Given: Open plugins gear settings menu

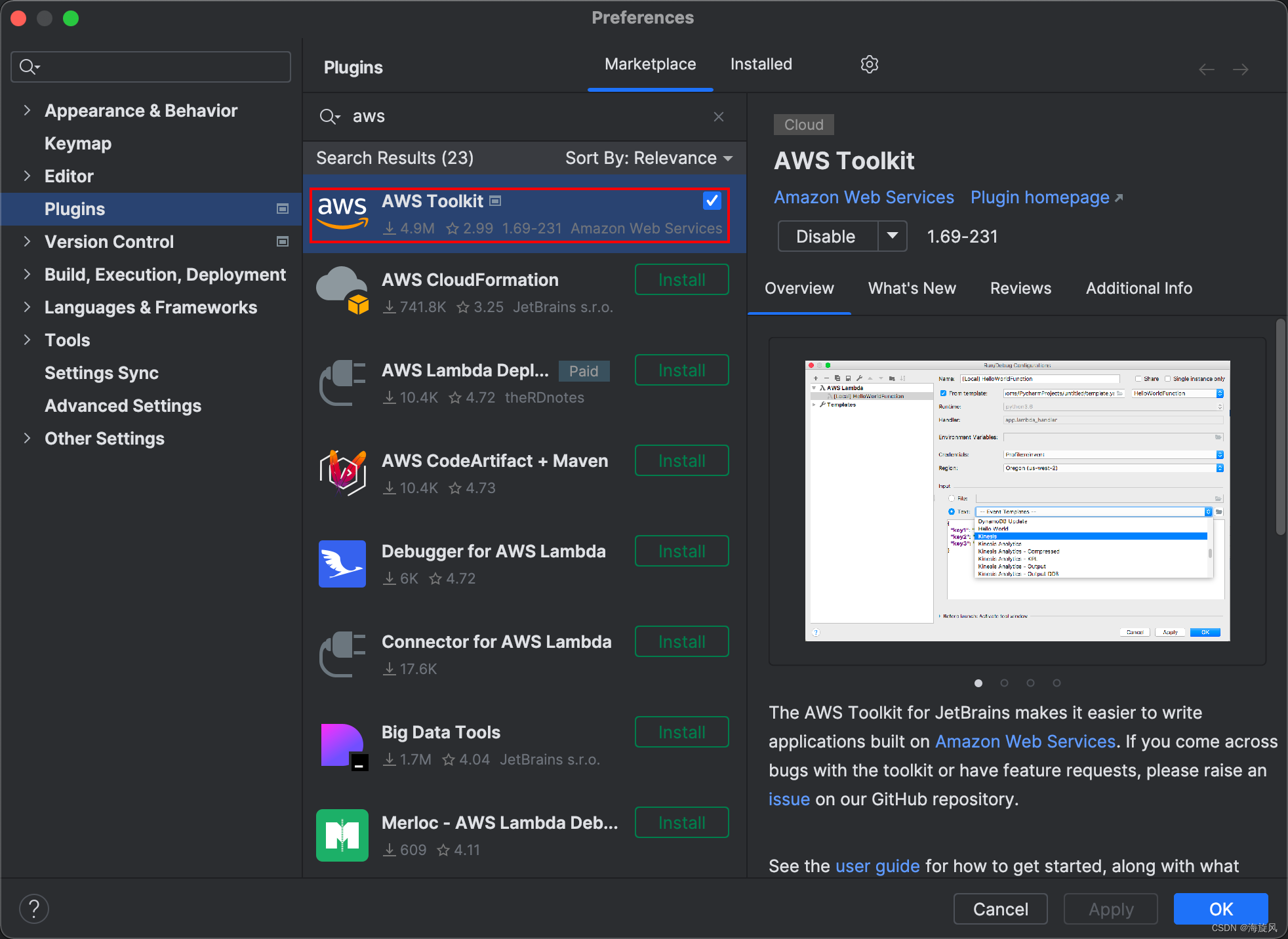Looking at the screenshot, I should [x=869, y=64].
